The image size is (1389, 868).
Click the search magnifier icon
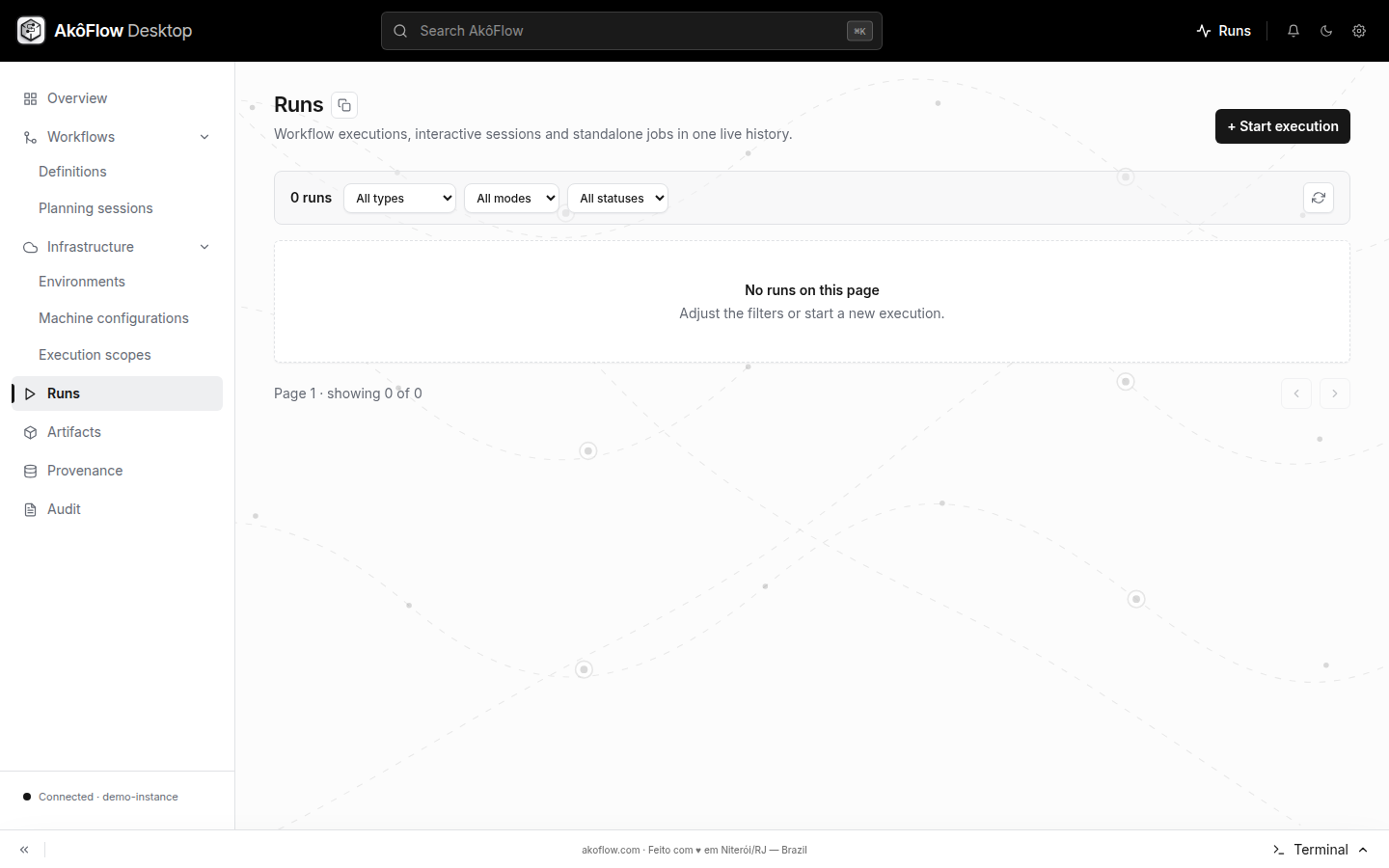click(400, 31)
